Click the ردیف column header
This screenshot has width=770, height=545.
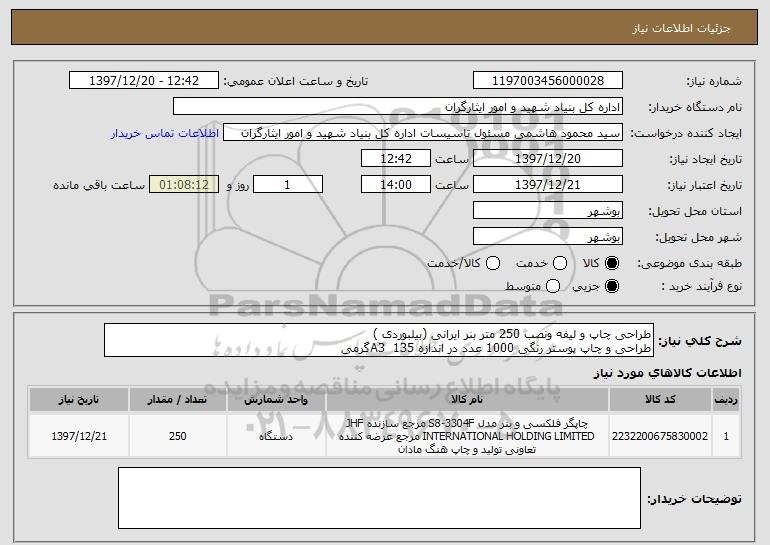(x=726, y=399)
